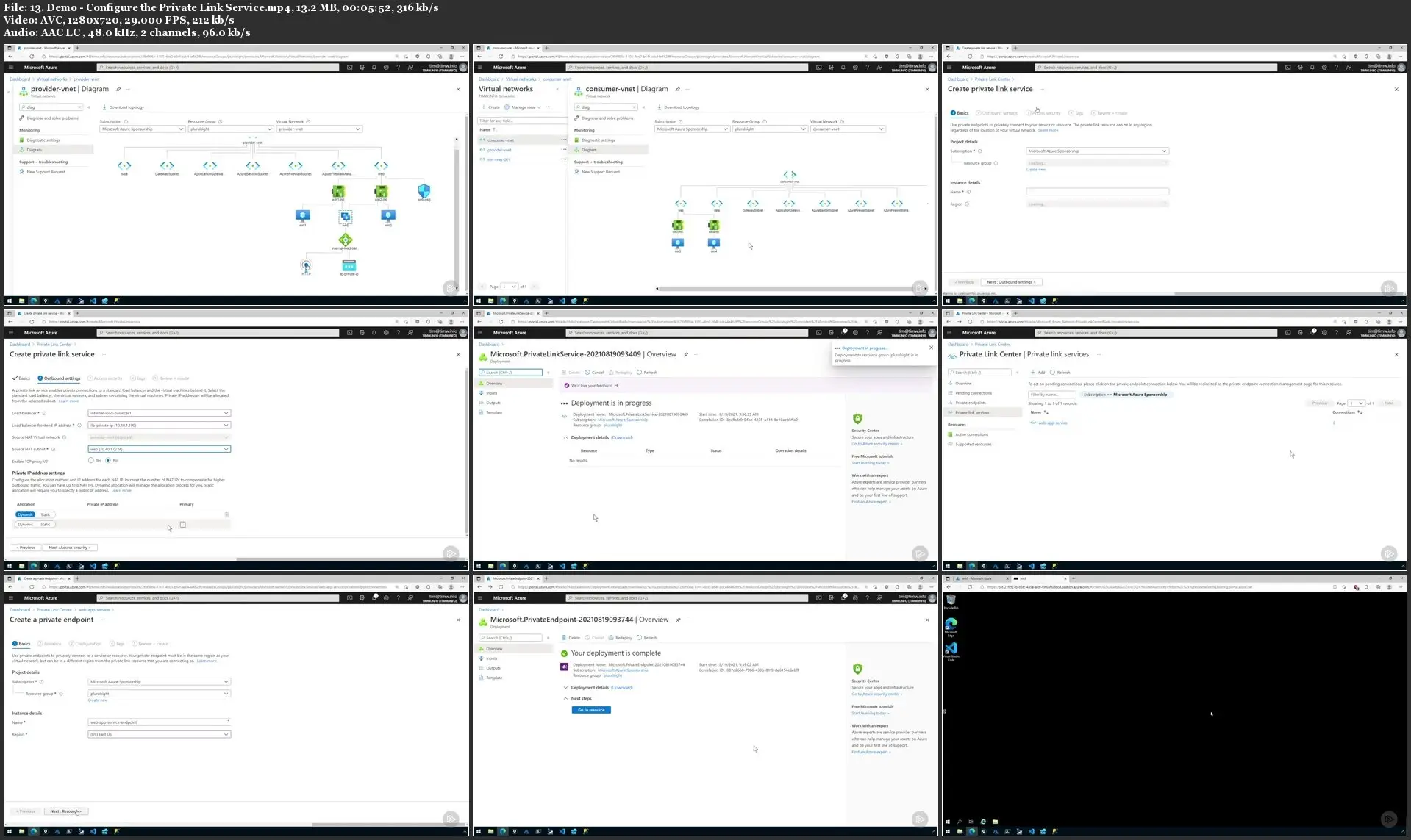Select the web-nsg shield icon in provider-vnet diagram
1411x840 pixels.
coord(424,192)
